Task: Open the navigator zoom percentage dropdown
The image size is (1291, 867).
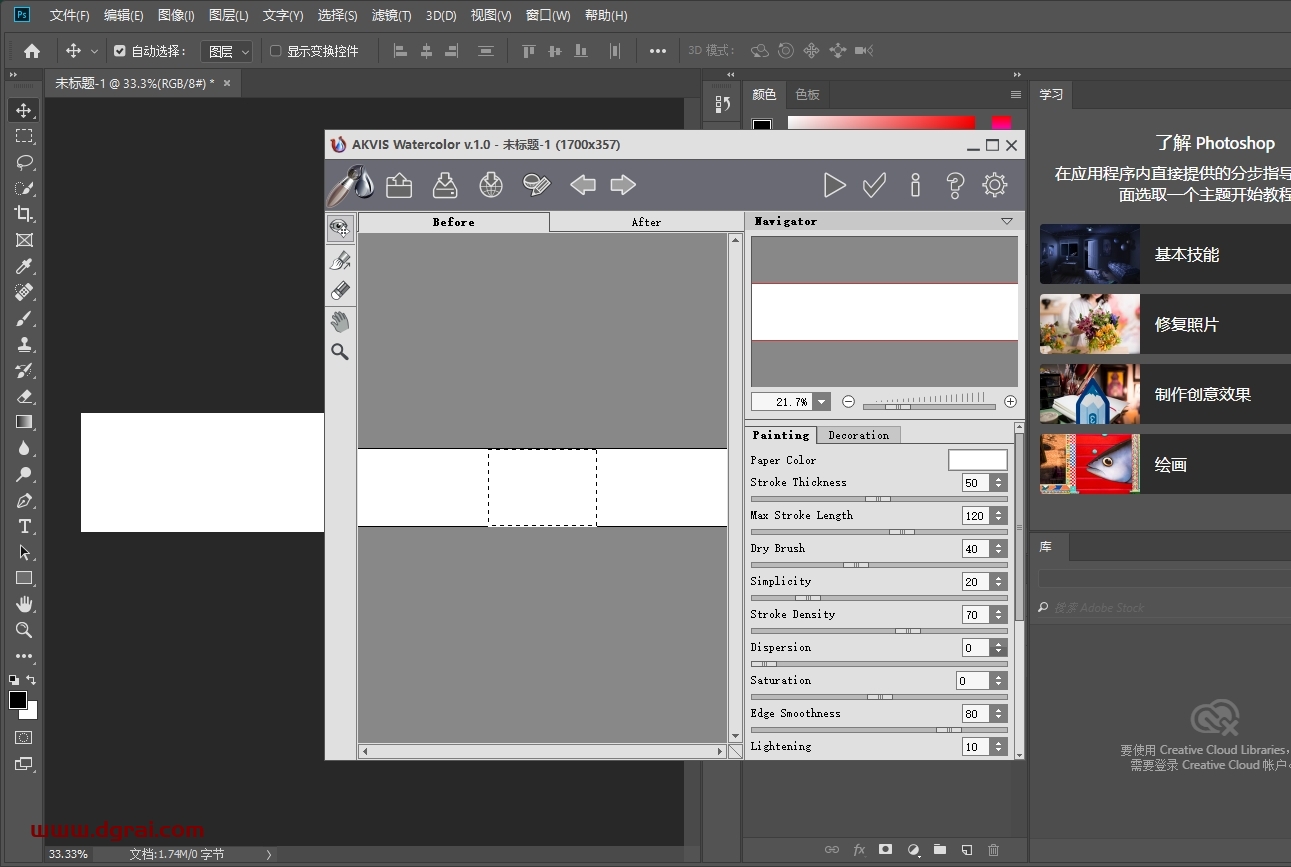Action: pyautogui.click(x=822, y=402)
